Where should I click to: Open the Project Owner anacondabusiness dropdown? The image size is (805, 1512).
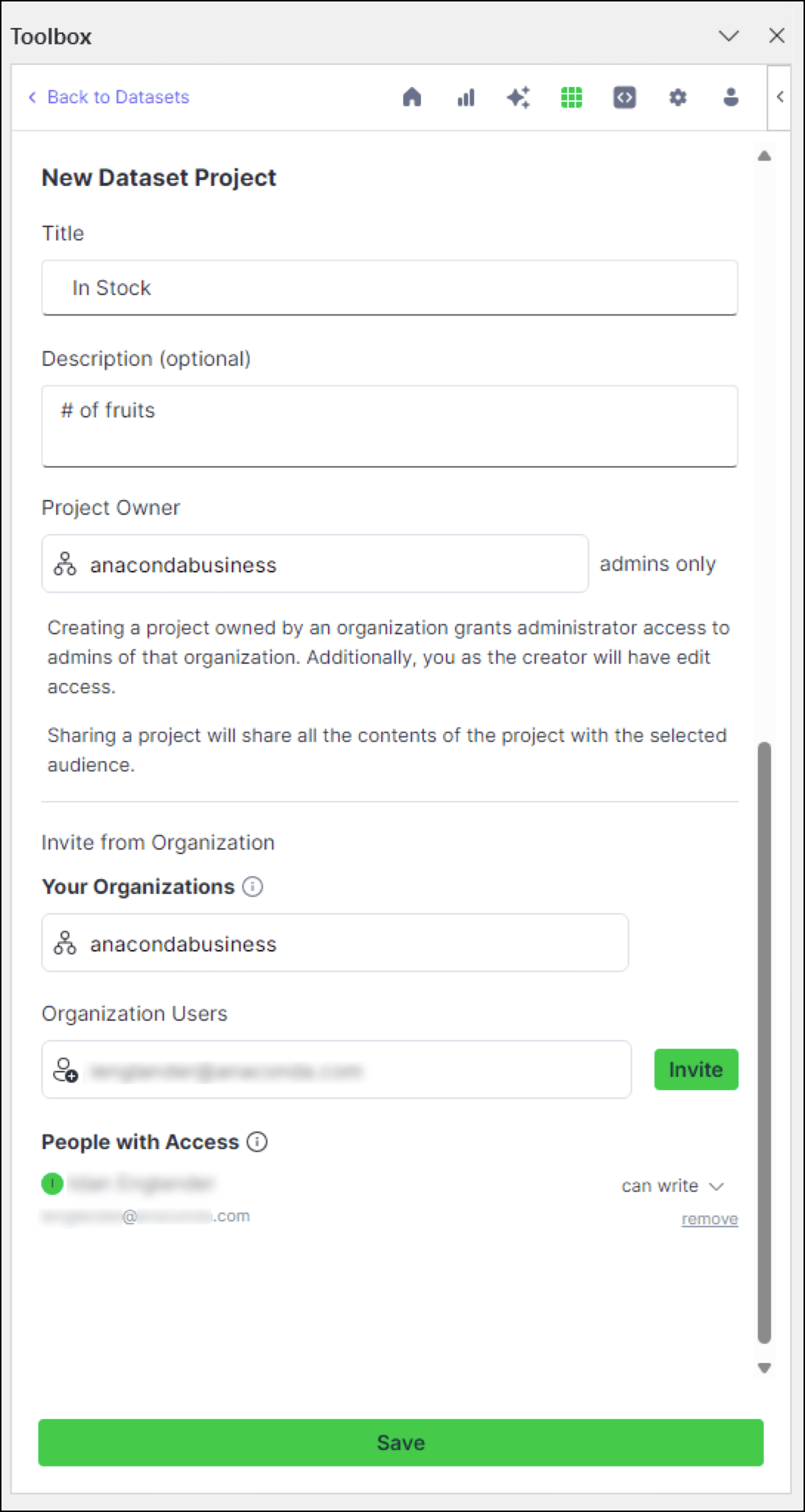click(315, 563)
